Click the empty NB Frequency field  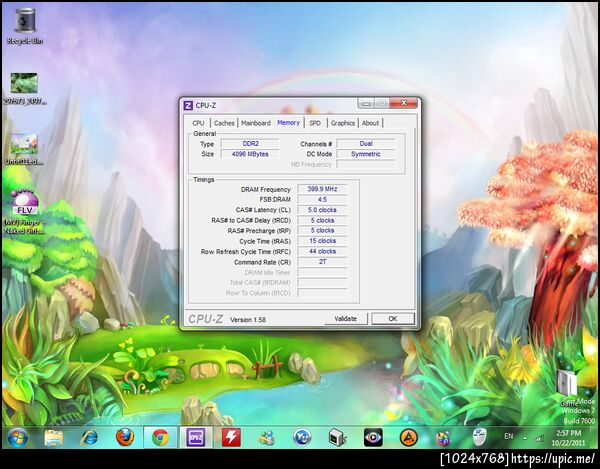366,164
